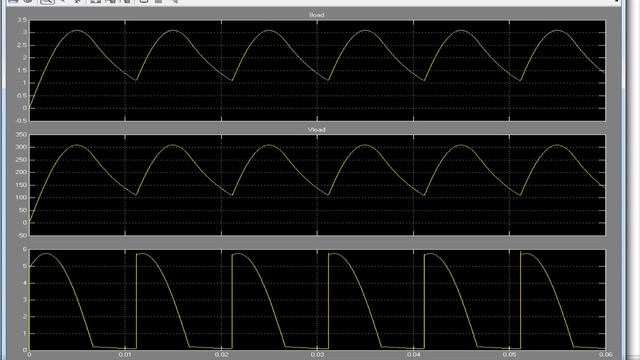Image resolution: width=640 pixels, height=360 pixels.
Task: Select the Vload waveform plot area
Action: click(x=317, y=185)
